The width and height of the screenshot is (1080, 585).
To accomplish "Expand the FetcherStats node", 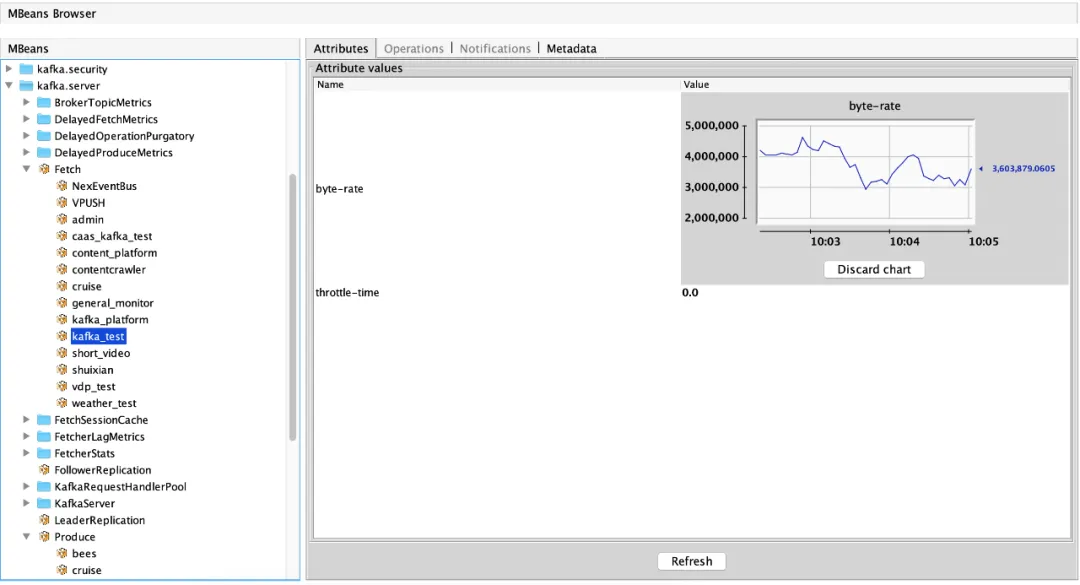I will point(26,453).
